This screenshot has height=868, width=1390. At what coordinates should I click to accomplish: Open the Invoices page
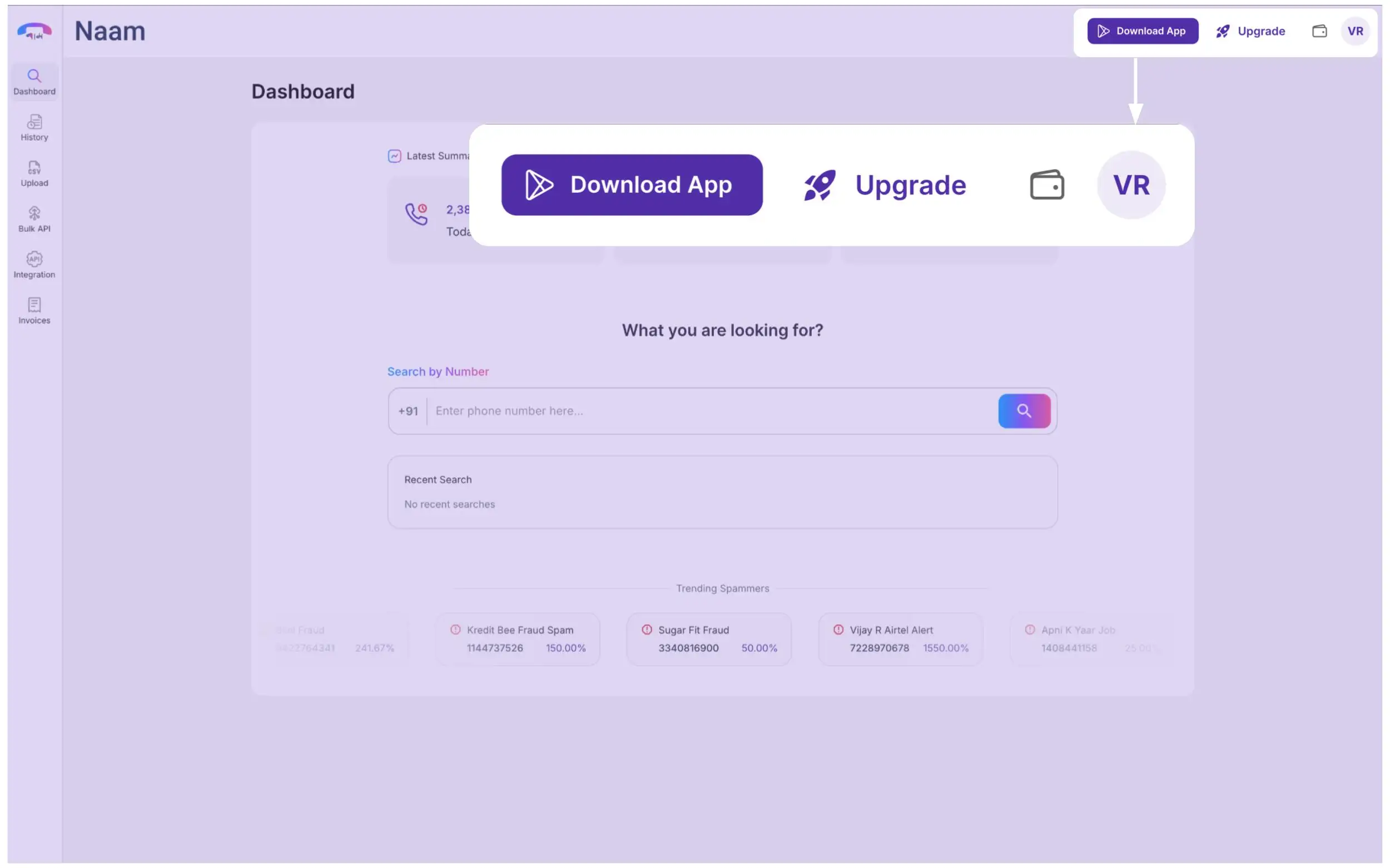click(x=34, y=311)
